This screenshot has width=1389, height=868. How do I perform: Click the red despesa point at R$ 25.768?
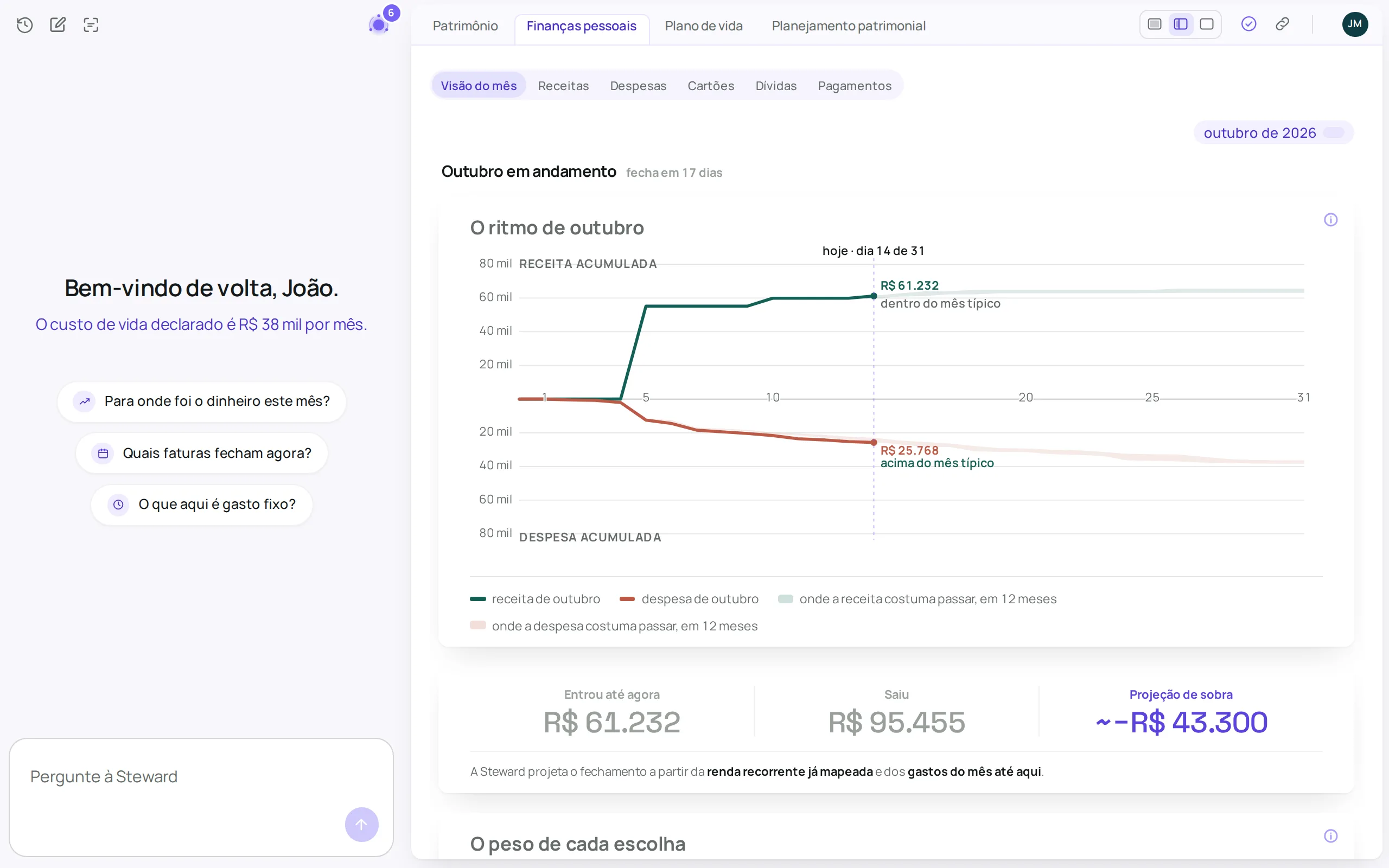point(874,443)
